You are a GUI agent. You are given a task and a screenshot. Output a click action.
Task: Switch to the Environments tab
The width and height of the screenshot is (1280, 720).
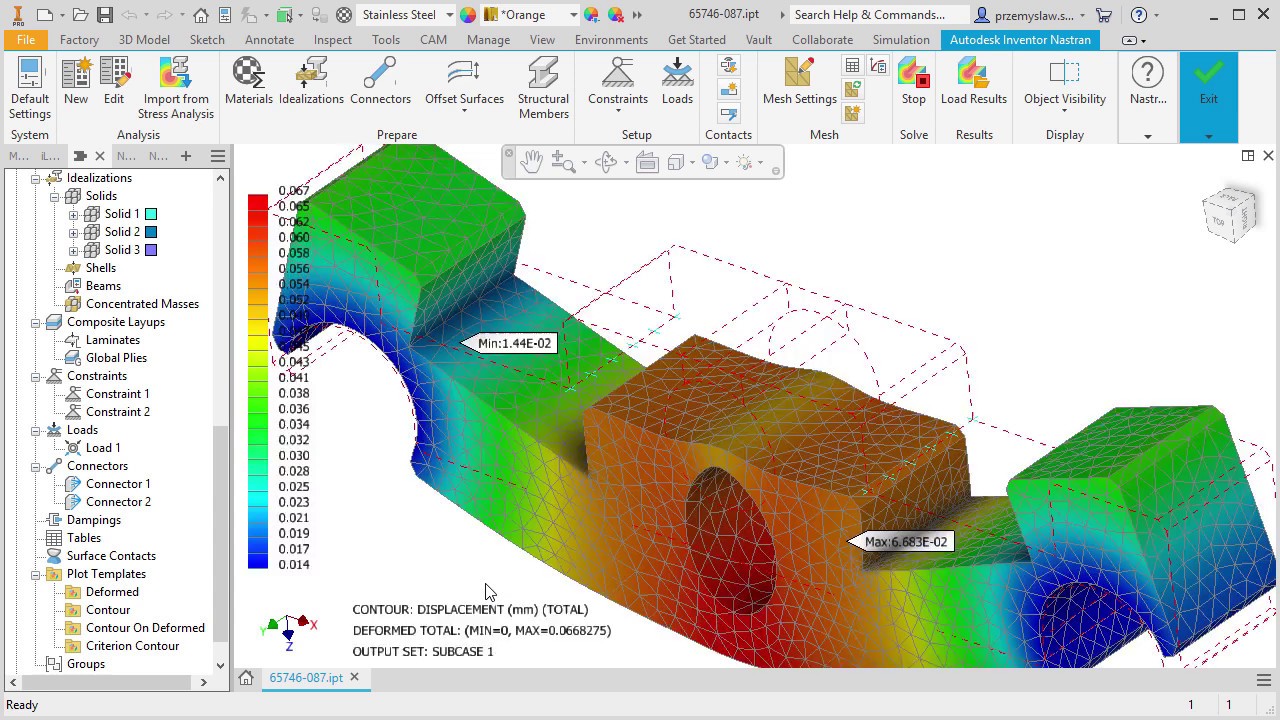pyautogui.click(x=611, y=40)
